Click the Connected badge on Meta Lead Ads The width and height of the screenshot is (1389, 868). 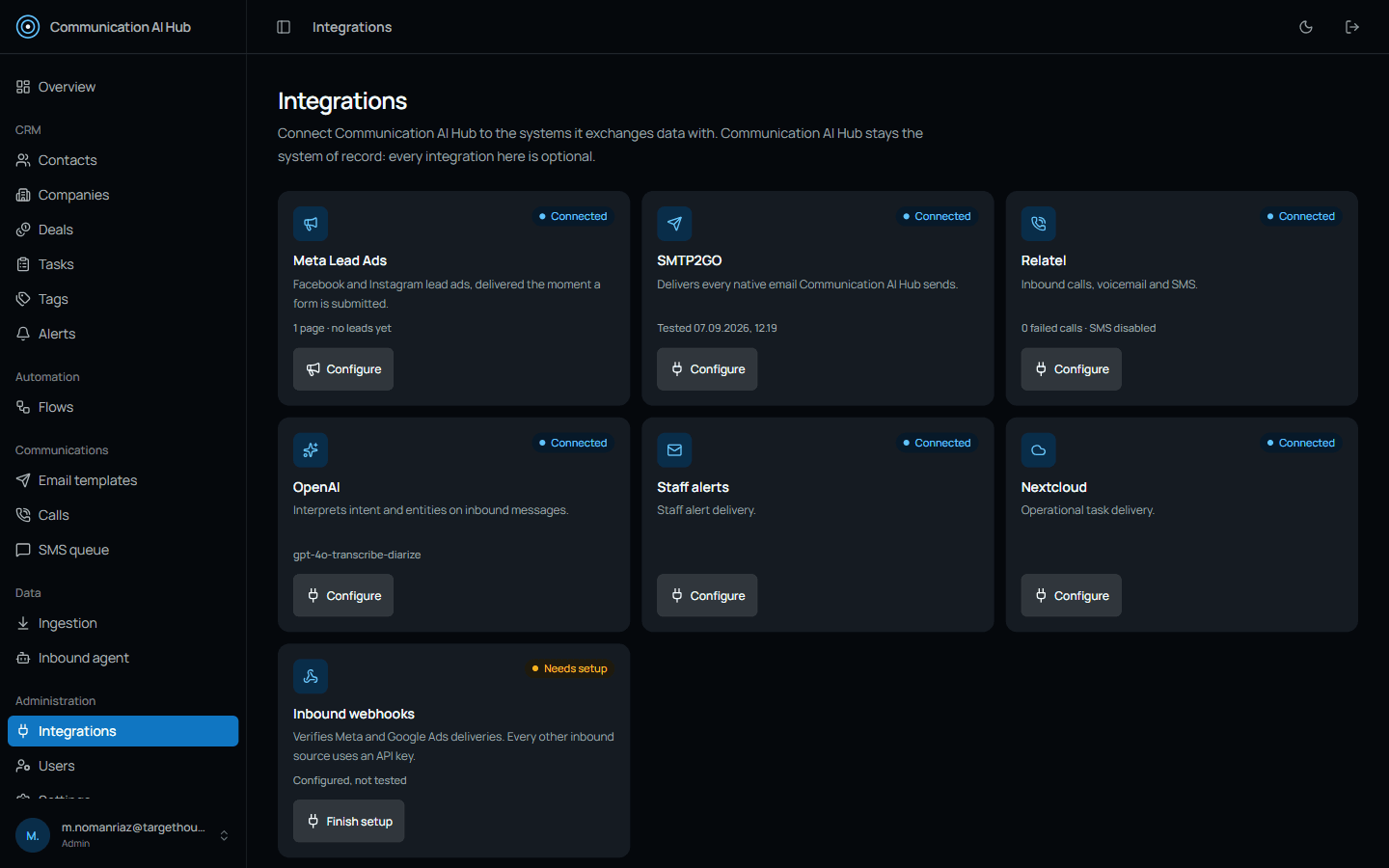[x=573, y=216]
